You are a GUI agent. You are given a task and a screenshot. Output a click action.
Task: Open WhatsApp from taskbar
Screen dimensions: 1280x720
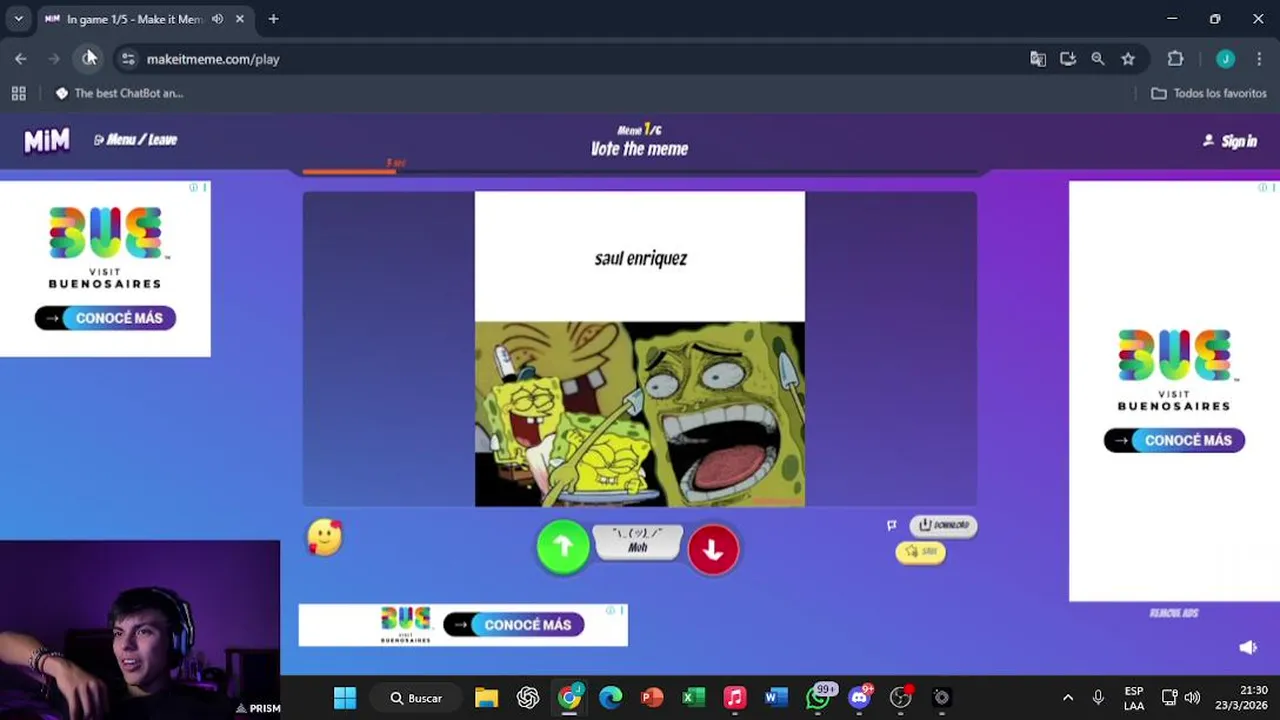818,698
